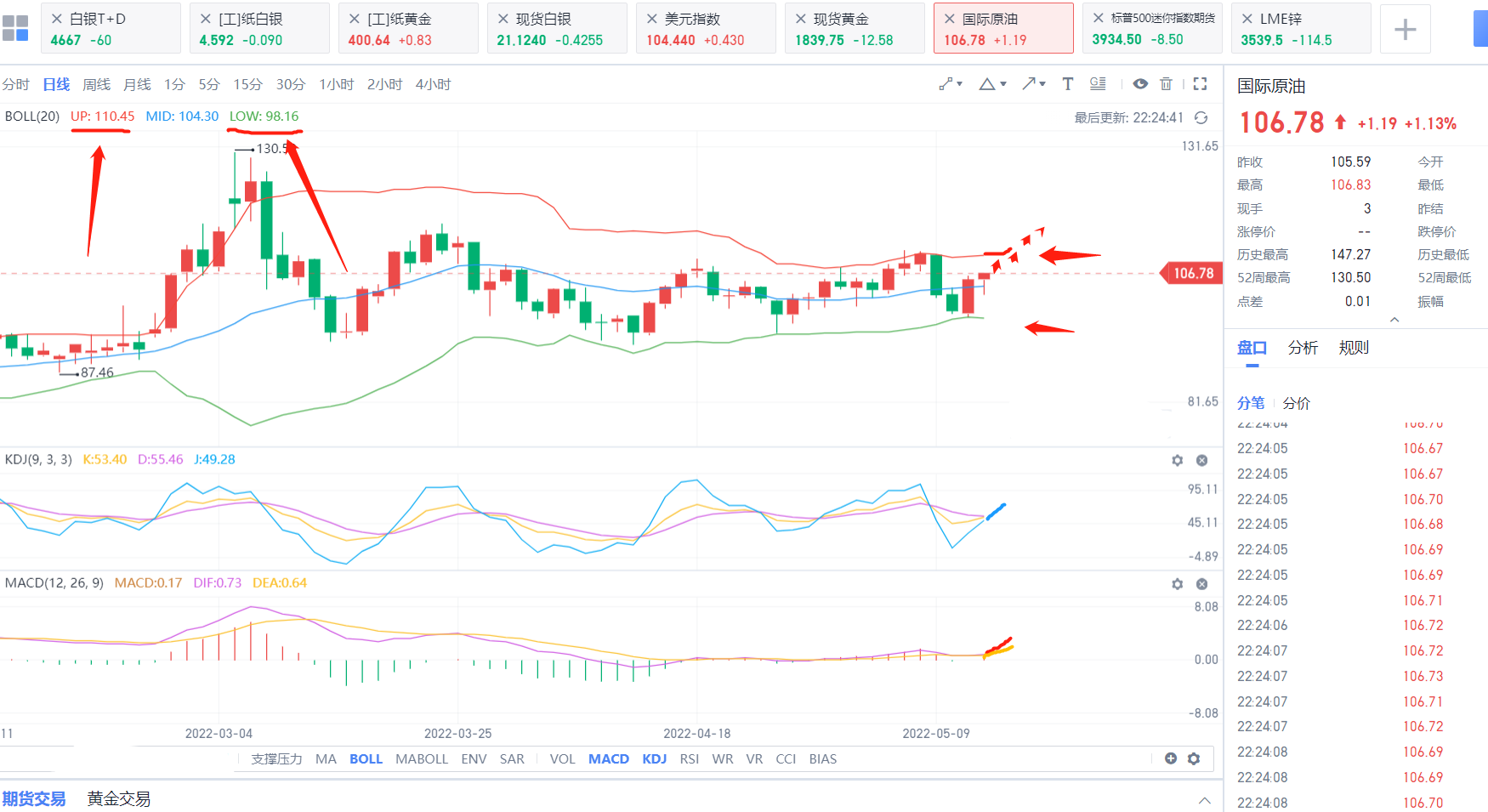Select the 2小时 timeframe
The image size is (1488, 812).
(384, 84)
